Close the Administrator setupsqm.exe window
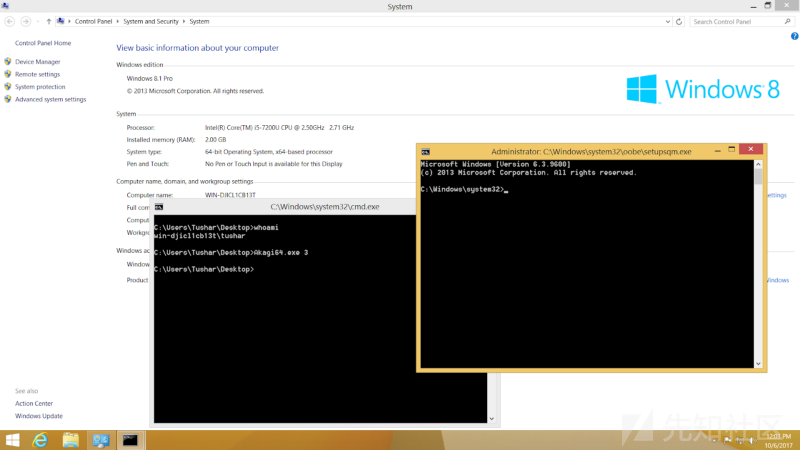 751,149
